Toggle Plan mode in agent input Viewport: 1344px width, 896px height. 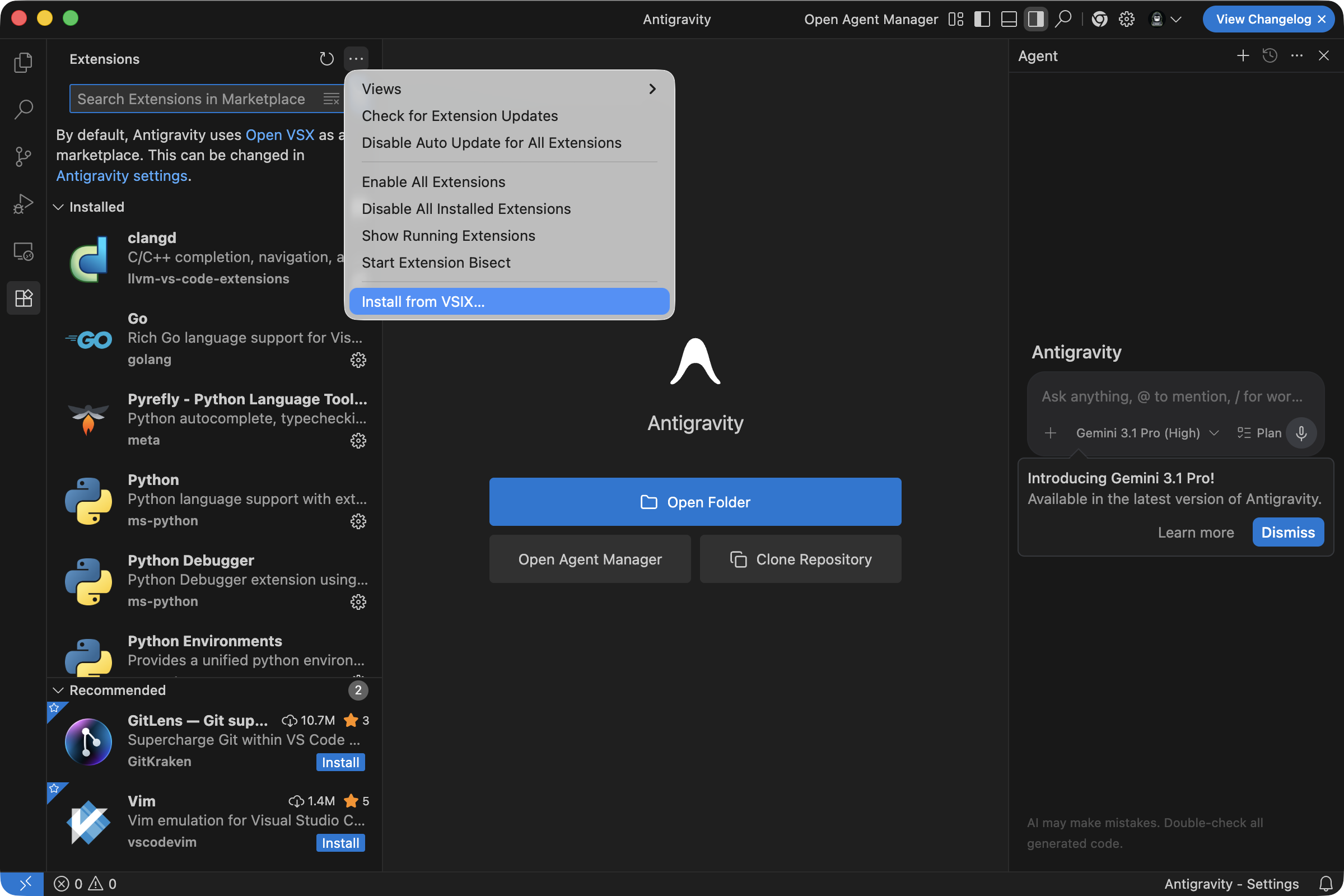(x=1259, y=433)
